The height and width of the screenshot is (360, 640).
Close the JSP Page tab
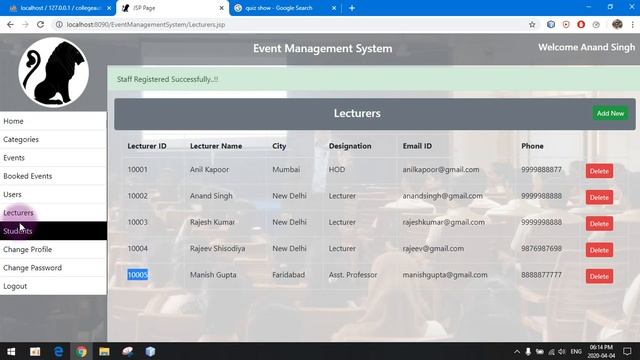222,8
